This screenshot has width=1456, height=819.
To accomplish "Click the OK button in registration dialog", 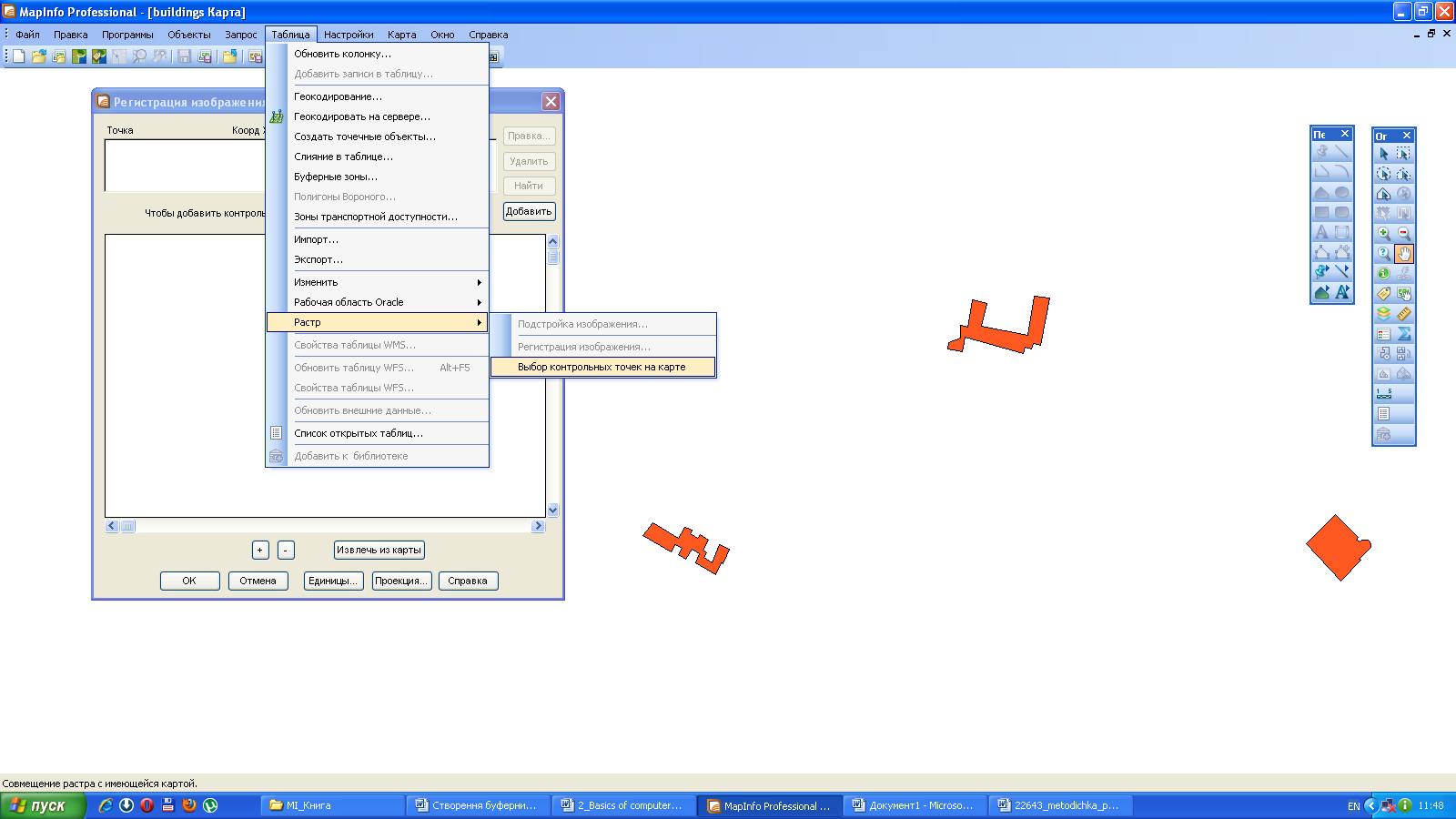I will click(189, 581).
